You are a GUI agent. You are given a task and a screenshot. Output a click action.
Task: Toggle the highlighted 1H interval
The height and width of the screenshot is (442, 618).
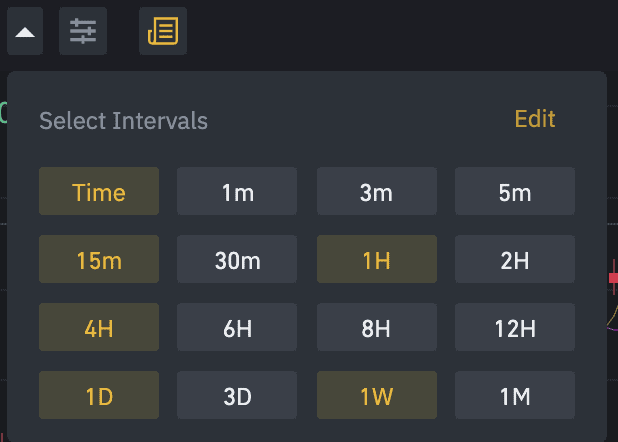(x=377, y=259)
